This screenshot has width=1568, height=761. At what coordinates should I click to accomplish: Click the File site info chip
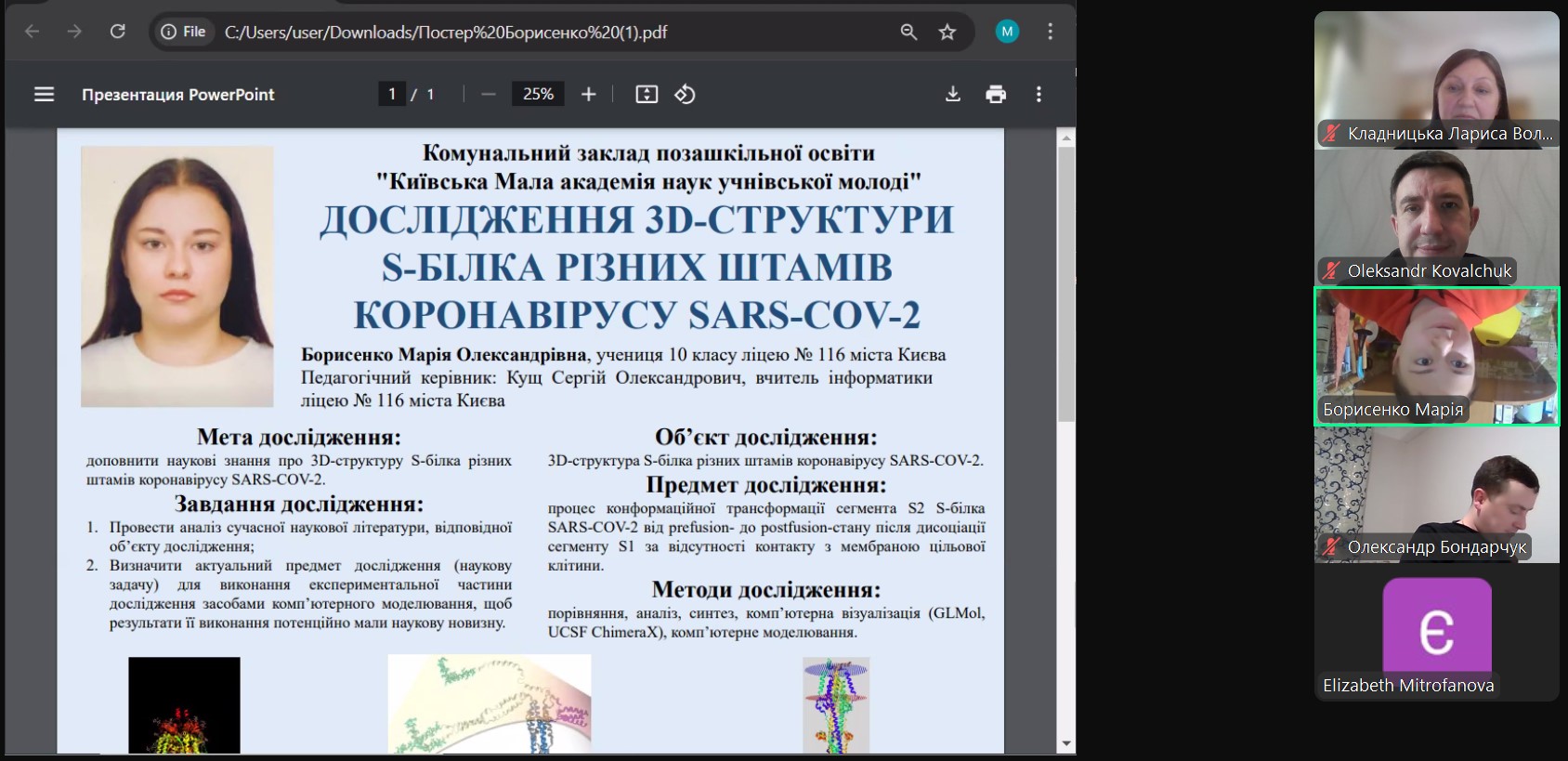[x=184, y=32]
